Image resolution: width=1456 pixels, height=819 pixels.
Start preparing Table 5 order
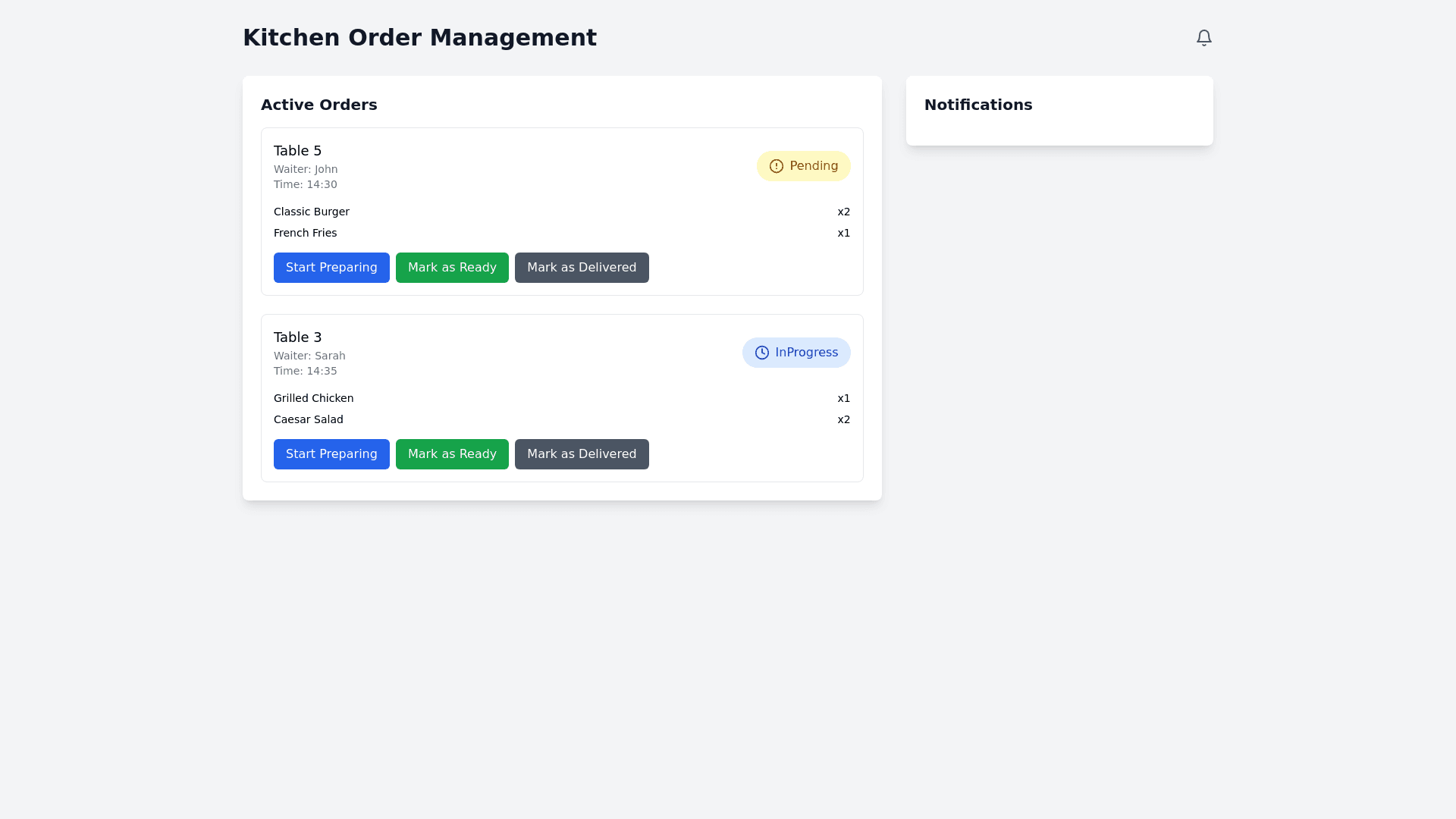331,268
